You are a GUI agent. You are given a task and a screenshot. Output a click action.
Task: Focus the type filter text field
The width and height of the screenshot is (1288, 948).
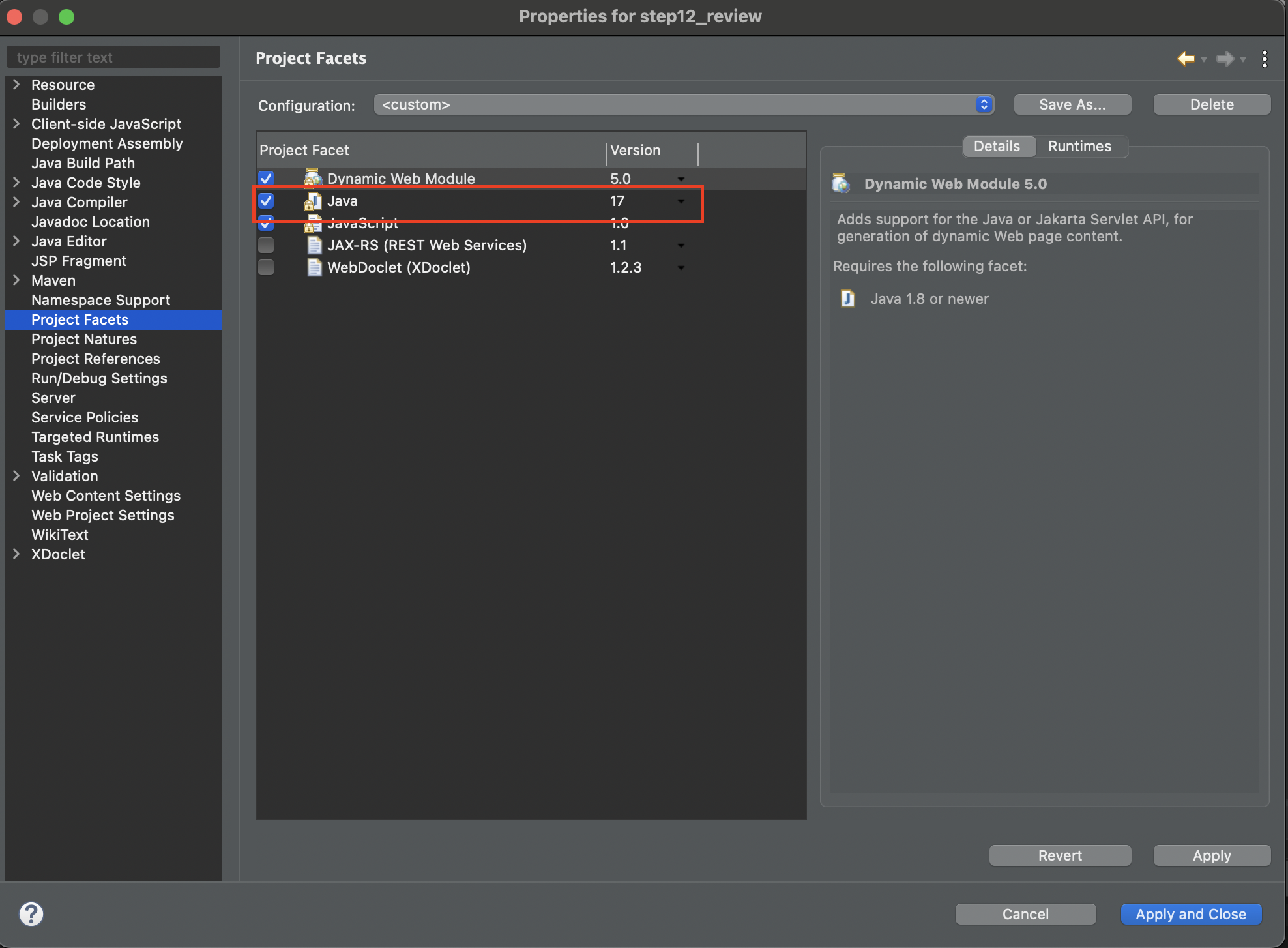(x=113, y=57)
